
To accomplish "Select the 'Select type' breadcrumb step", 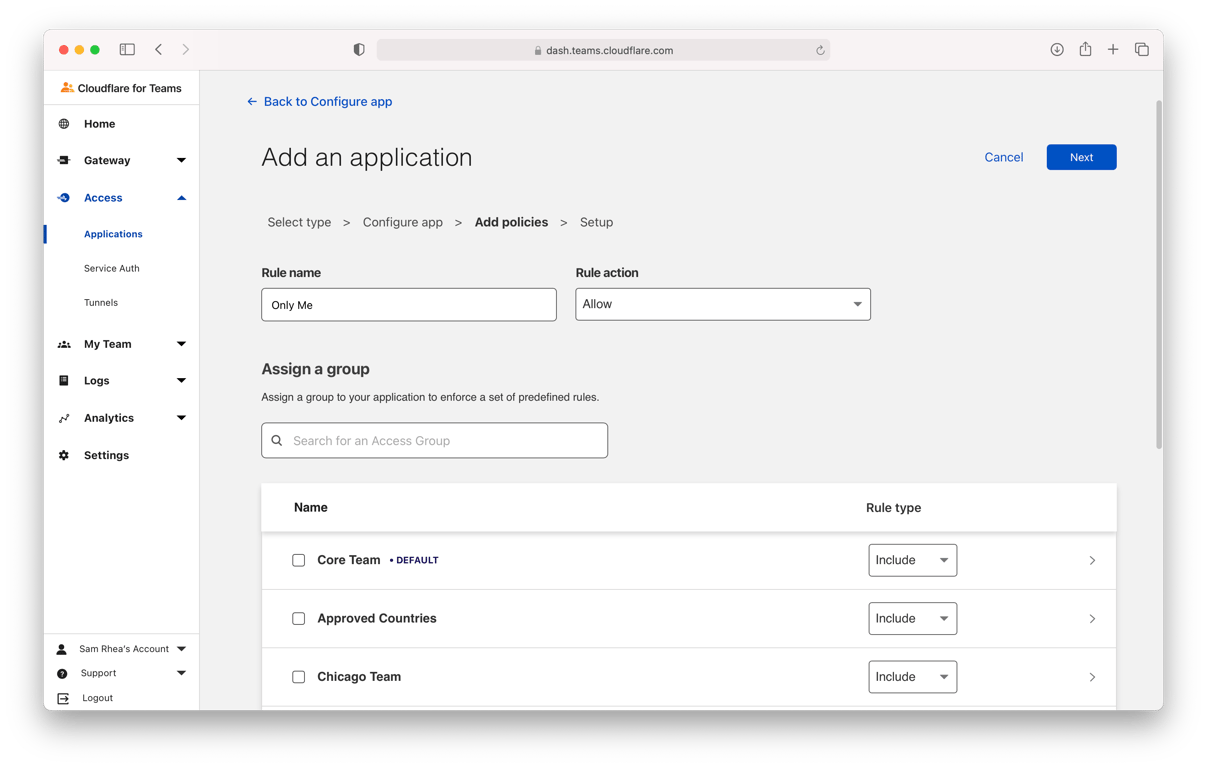I will pyautogui.click(x=299, y=222).
